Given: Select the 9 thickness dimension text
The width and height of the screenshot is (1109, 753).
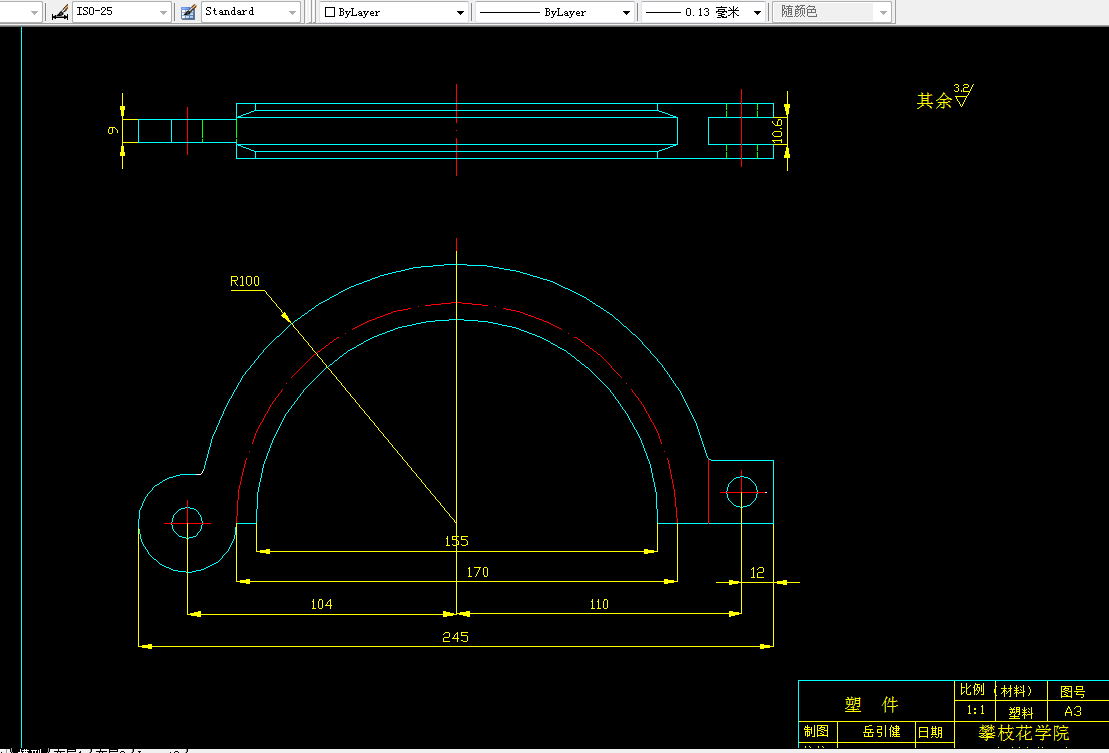Looking at the screenshot, I should point(112,130).
